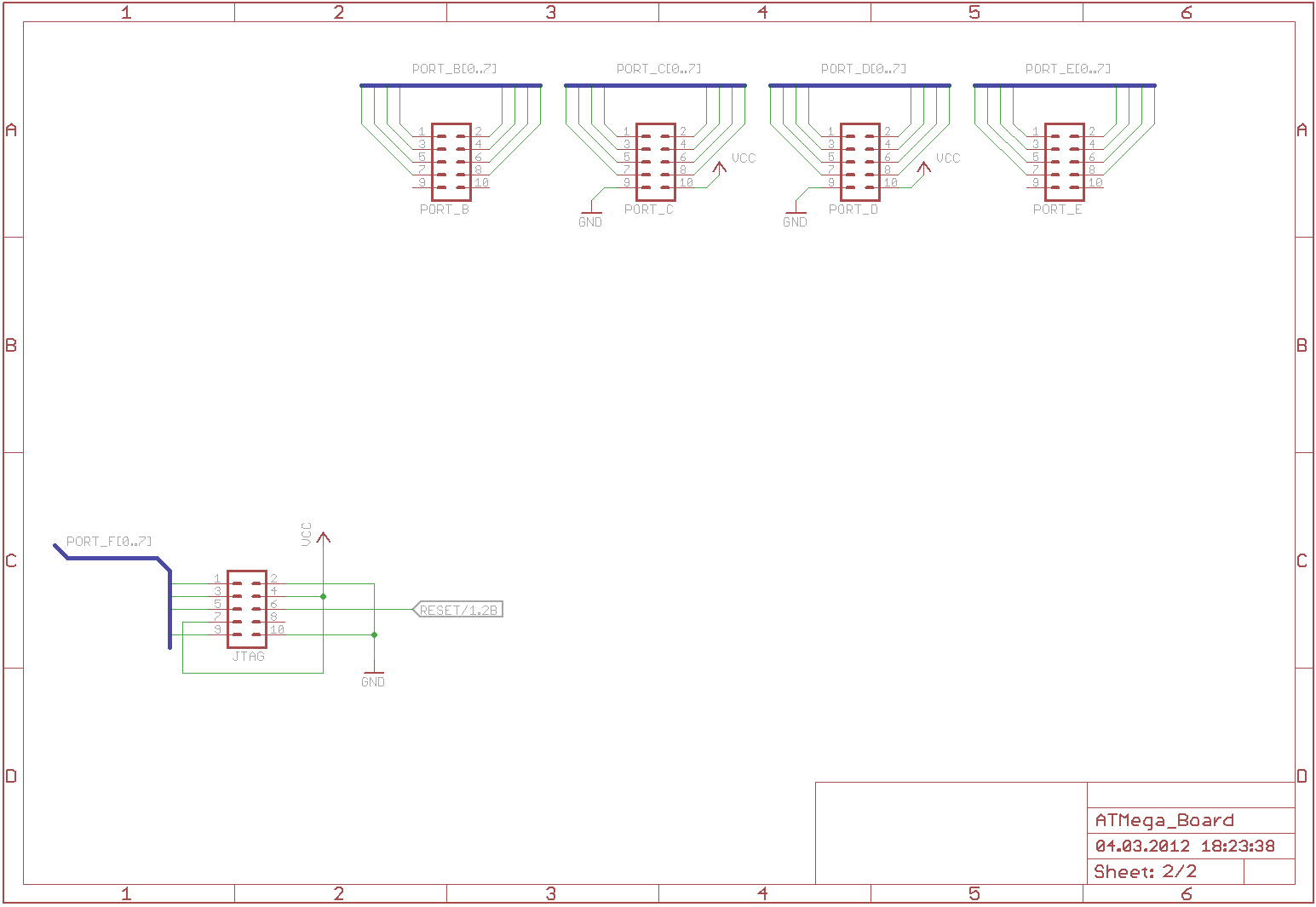Click pin 9 label of PORT_E connector

[1036, 182]
